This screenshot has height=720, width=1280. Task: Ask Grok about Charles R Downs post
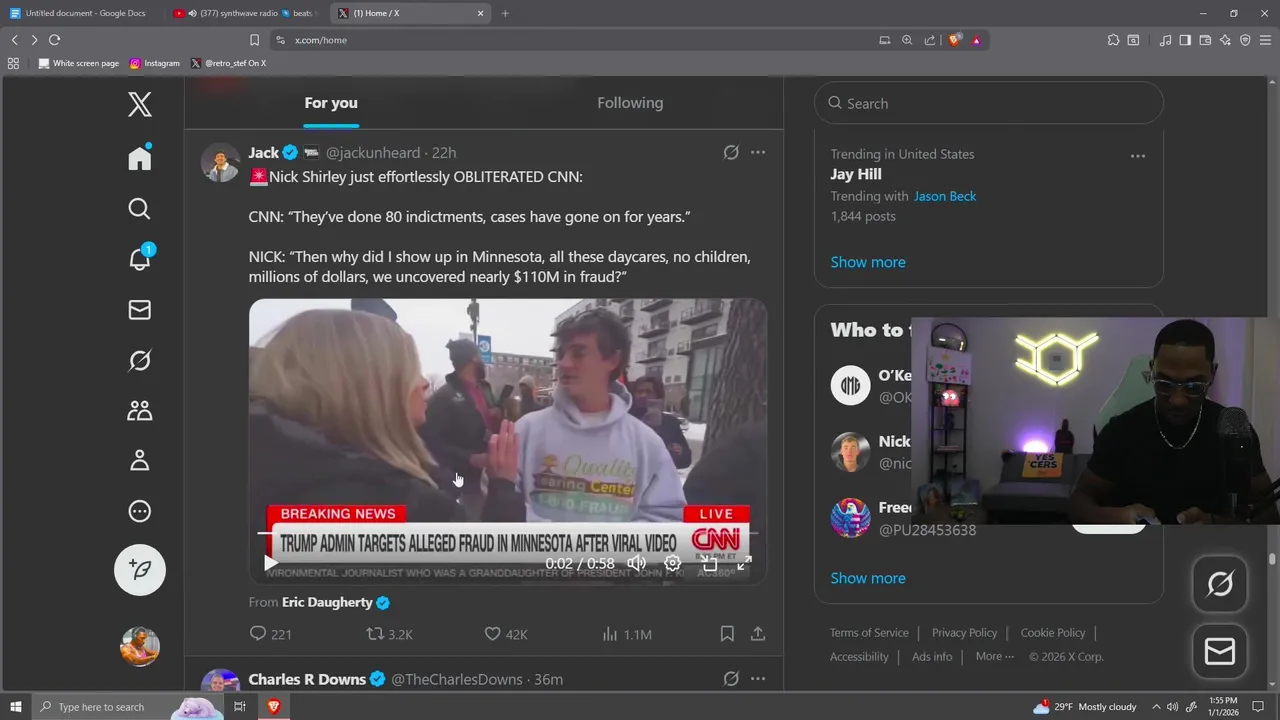point(731,679)
